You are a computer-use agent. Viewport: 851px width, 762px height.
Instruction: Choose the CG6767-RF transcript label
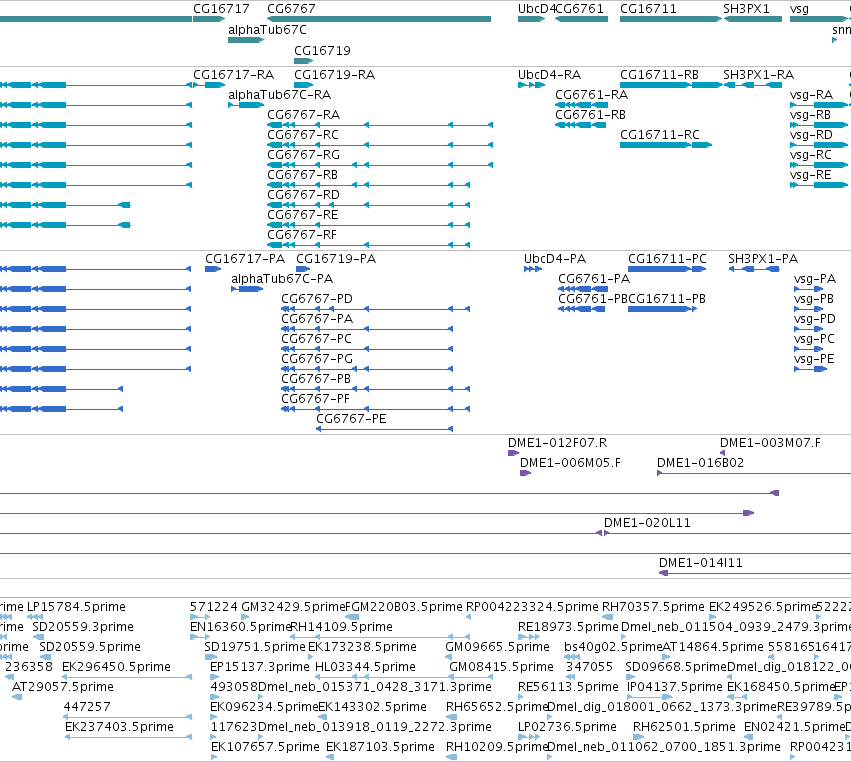coord(302,236)
